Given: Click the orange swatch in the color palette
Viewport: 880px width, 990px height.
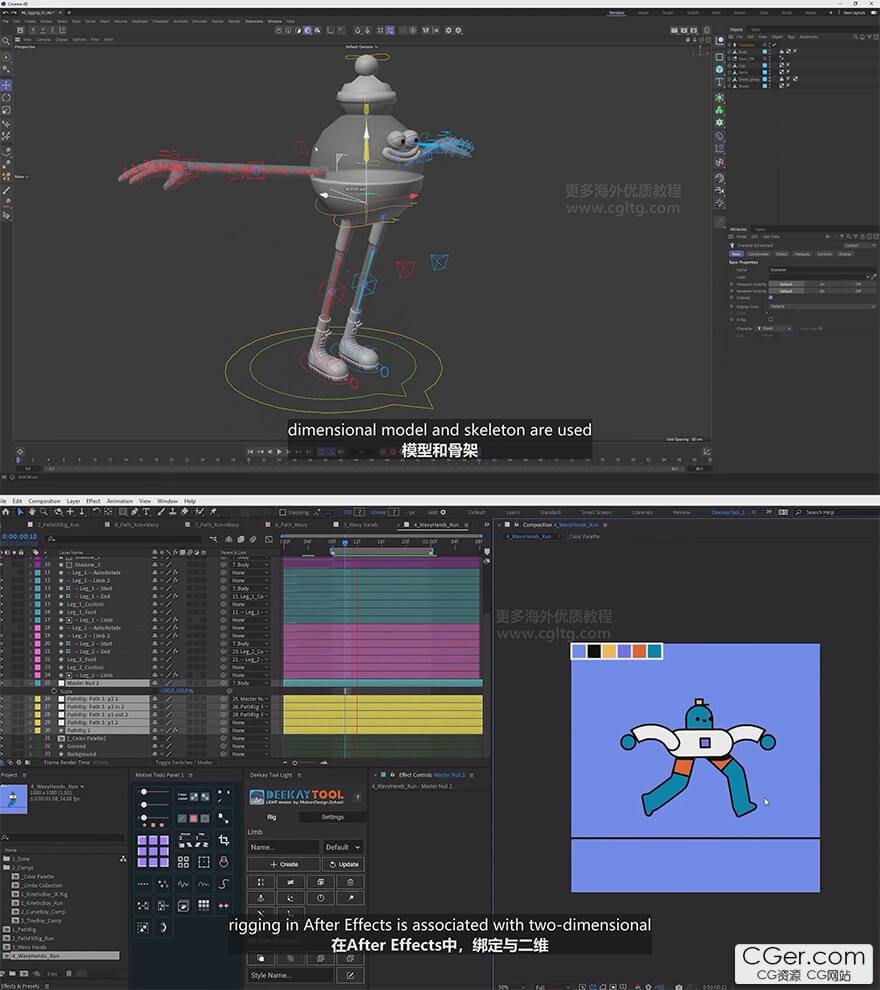Looking at the screenshot, I should click(x=639, y=651).
